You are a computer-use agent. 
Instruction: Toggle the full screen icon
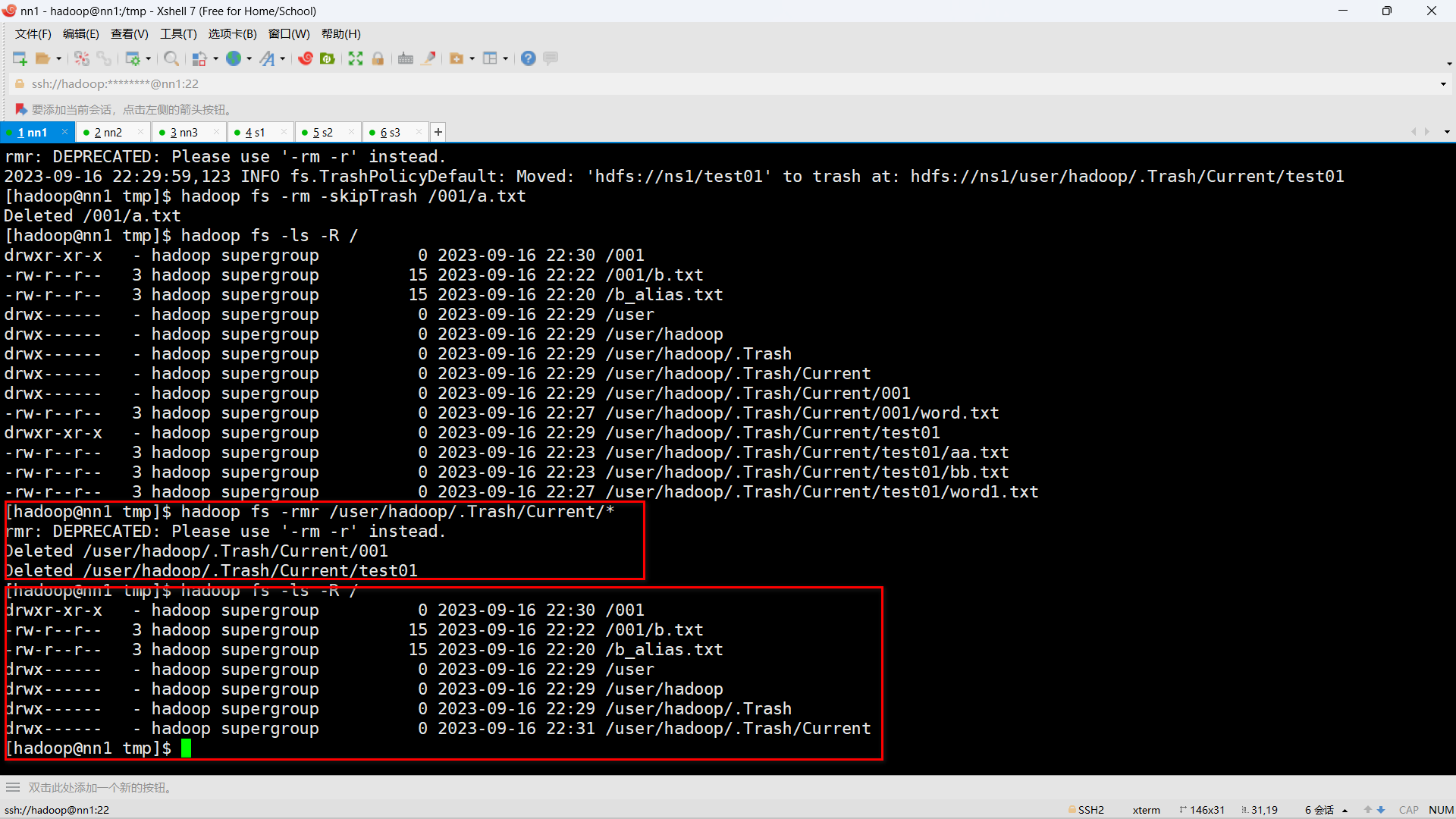click(x=356, y=58)
